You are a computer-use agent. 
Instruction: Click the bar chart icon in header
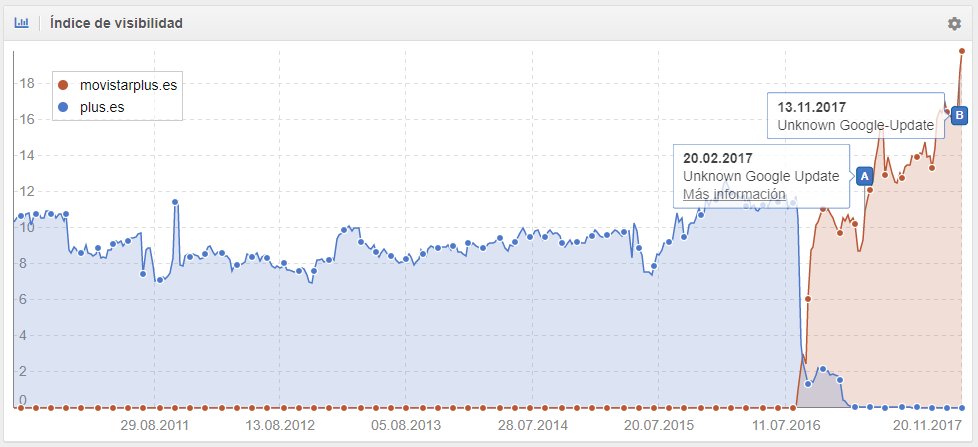(21, 23)
